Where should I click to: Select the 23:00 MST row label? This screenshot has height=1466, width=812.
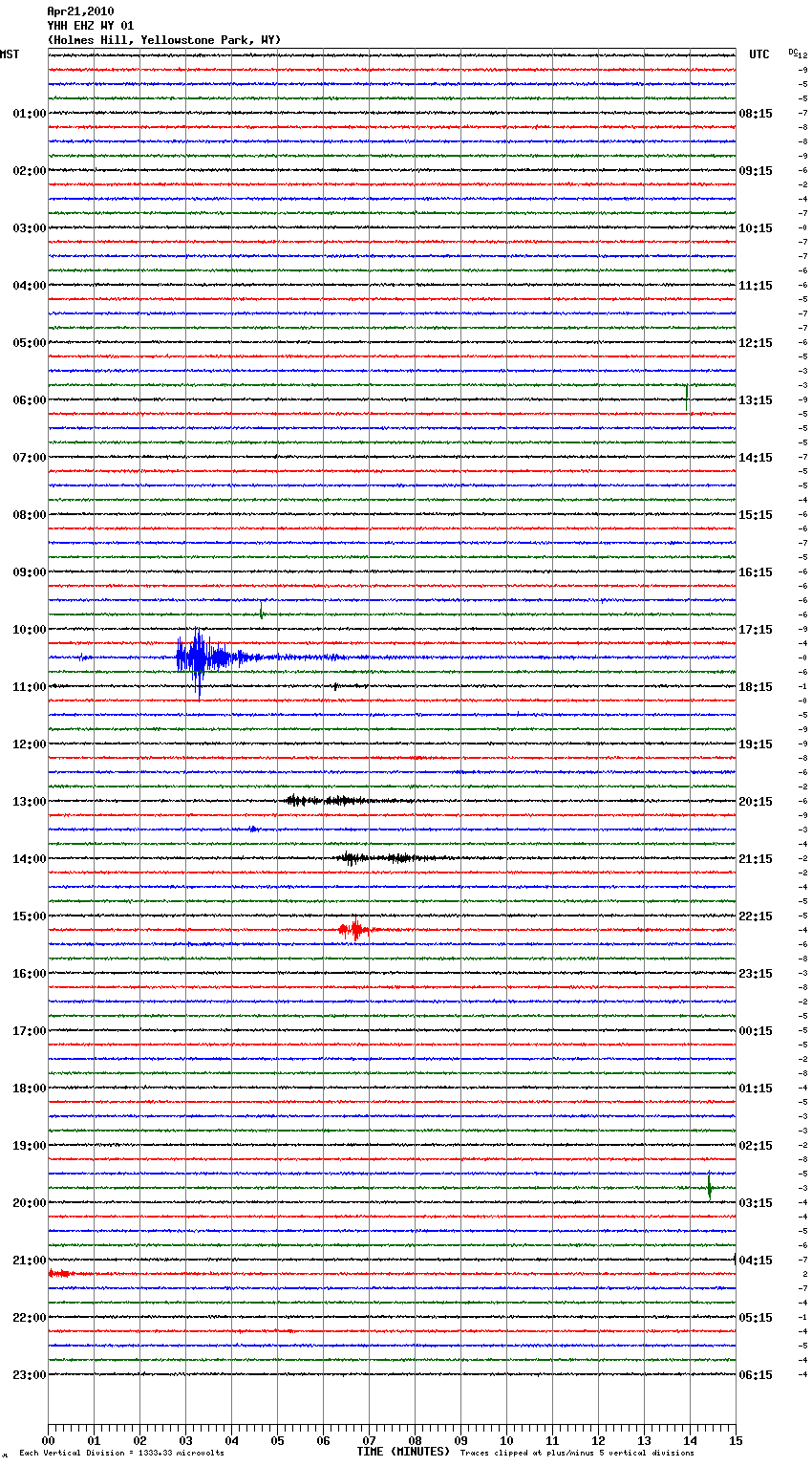click(30, 1375)
